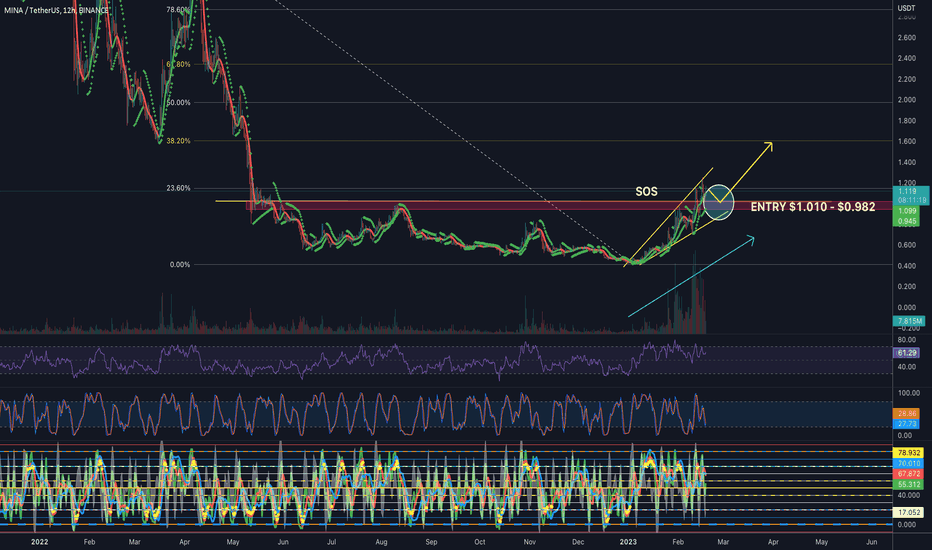Click 0.400 on the price axis
The width and height of the screenshot is (932, 550).
pyautogui.click(x=906, y=266)
